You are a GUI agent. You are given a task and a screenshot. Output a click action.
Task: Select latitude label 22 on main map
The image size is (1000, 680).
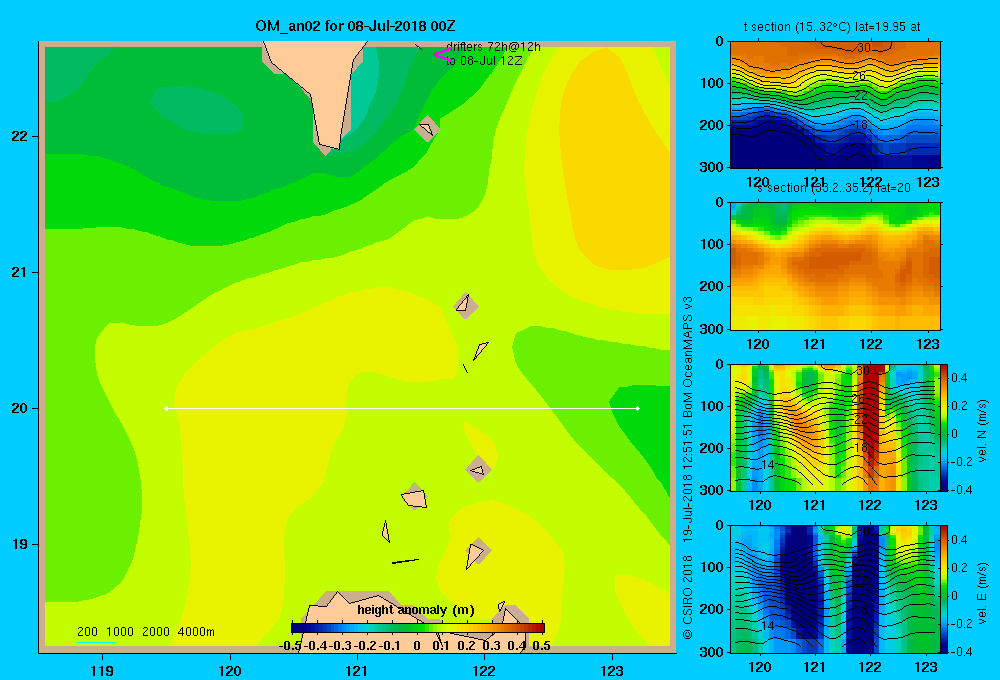pos(20,136)
